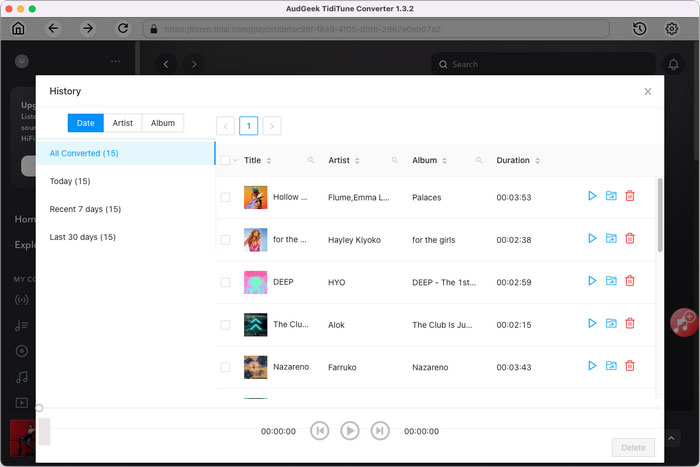Go to previous history page
Screen dimensions: 700x467
(x=225, y=126)
